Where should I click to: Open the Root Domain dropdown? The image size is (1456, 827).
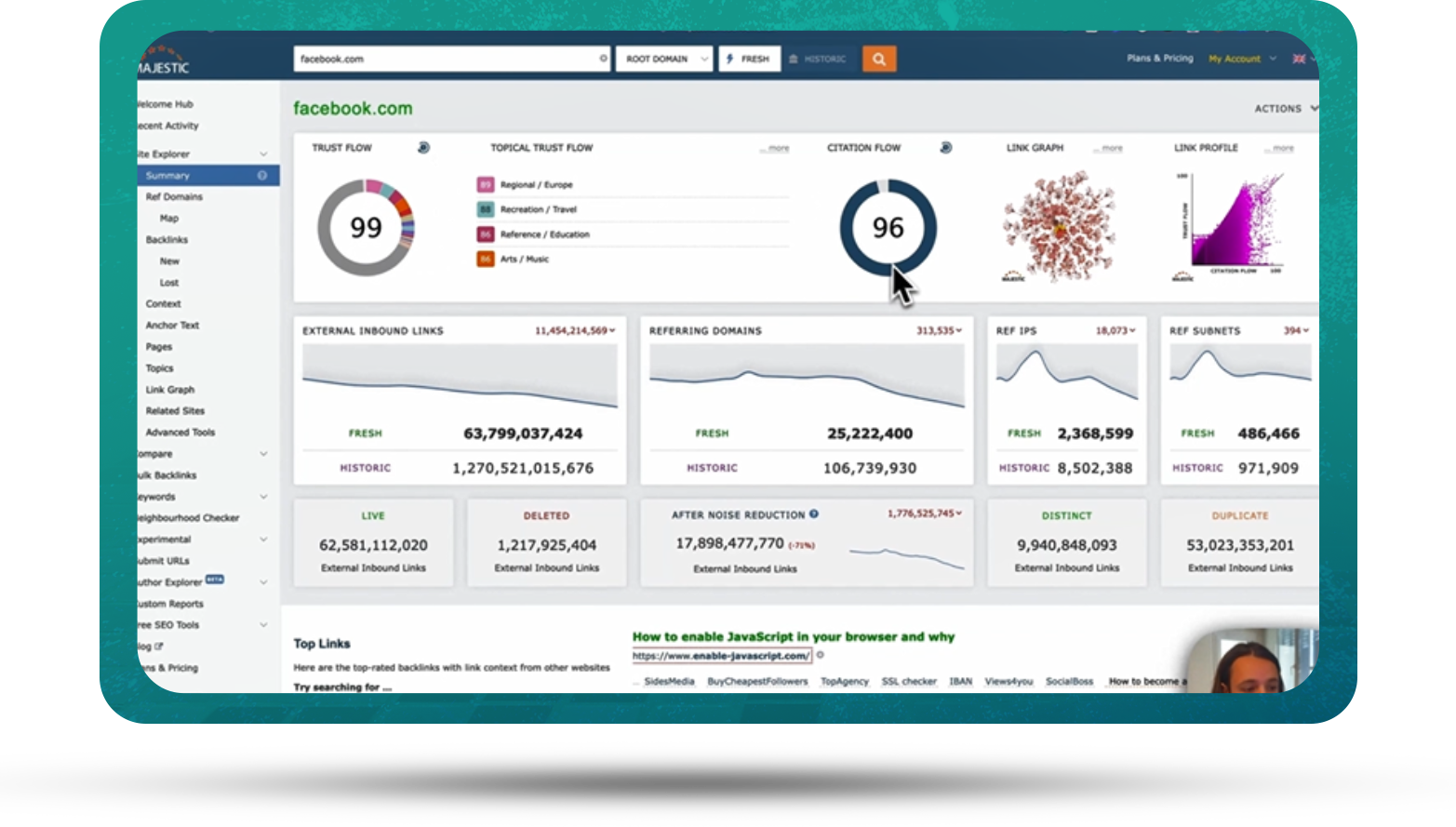click(x=664, y=59)
